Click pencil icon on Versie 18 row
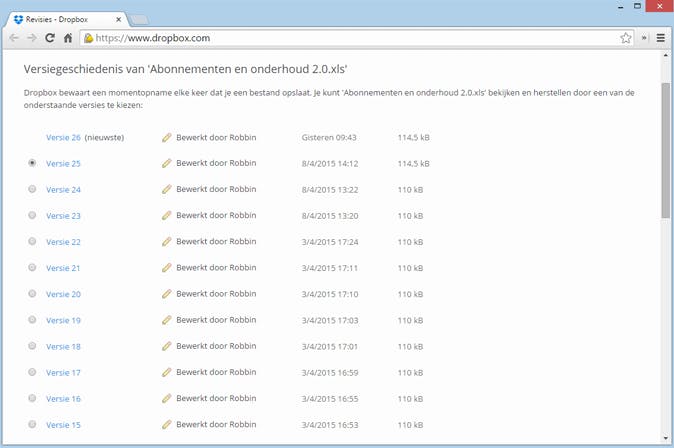 [167, 347]
